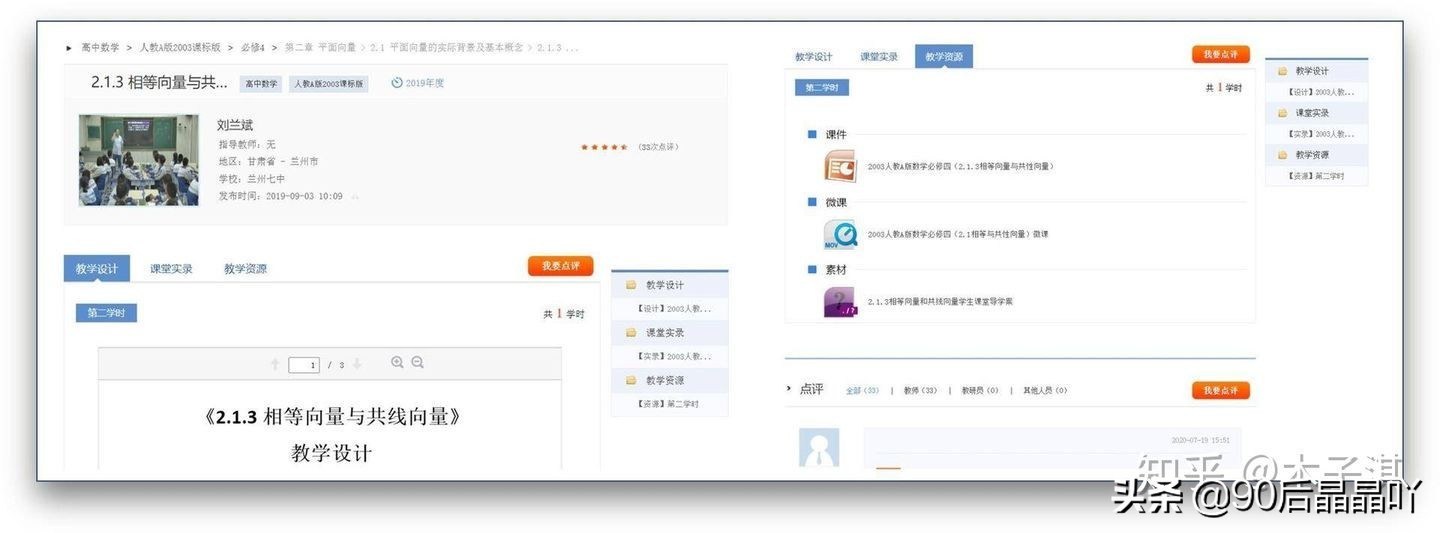Select the 教学设计 tab on right panel
This screenshot has width=1440, height=533.
[x=813, y=57]
